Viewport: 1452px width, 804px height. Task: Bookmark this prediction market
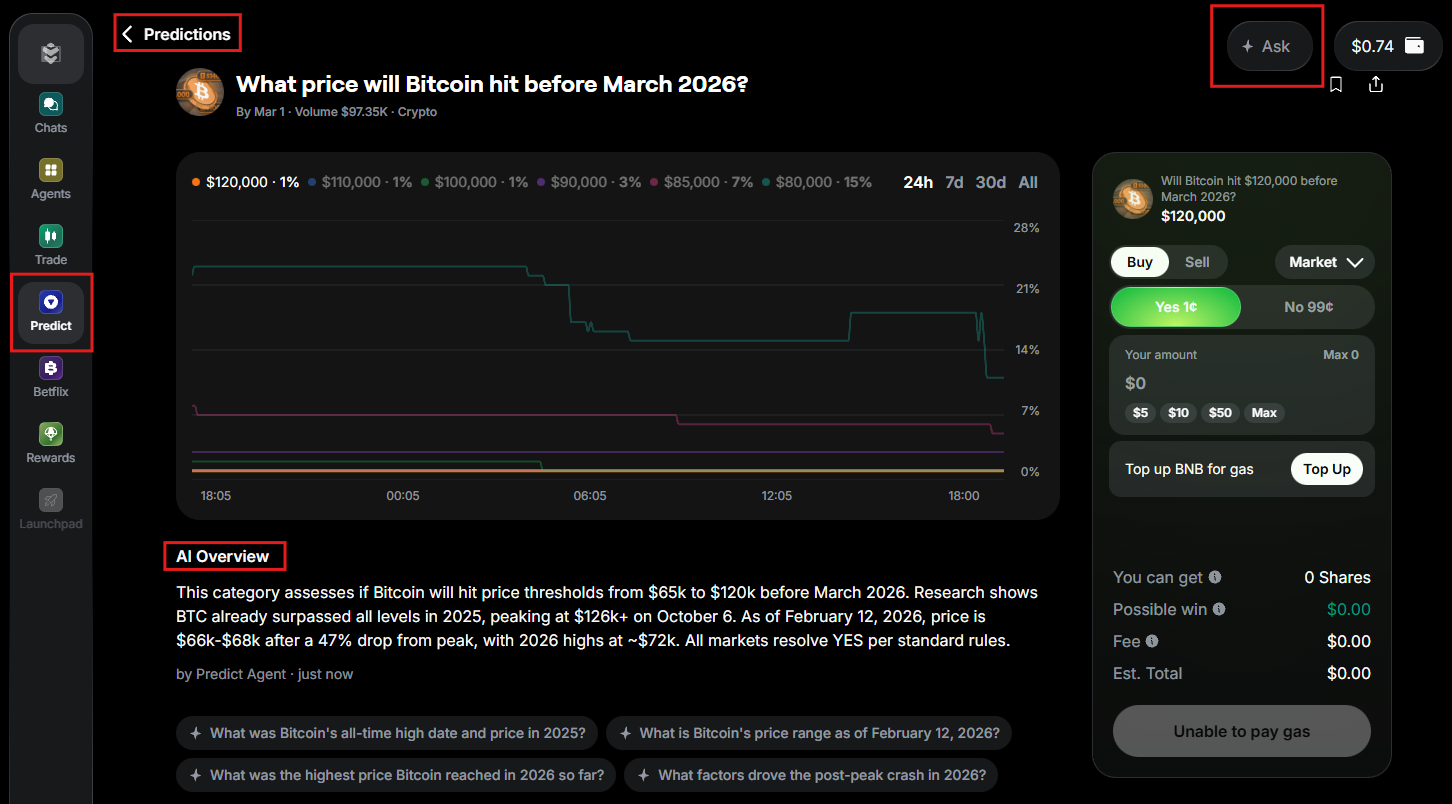pyautogui.click(x=1337, y=85)
